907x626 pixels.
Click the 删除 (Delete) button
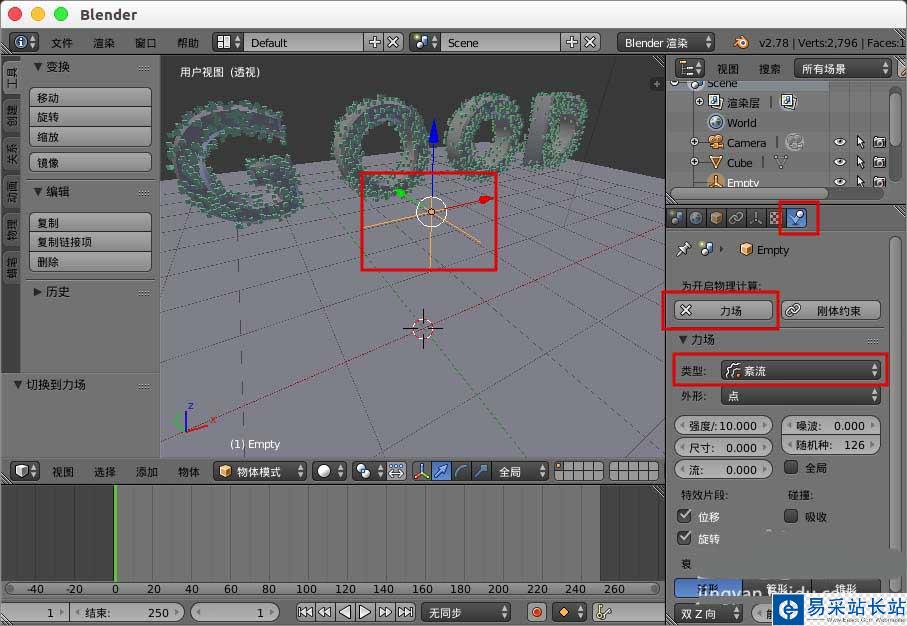(x=90, y=262)
